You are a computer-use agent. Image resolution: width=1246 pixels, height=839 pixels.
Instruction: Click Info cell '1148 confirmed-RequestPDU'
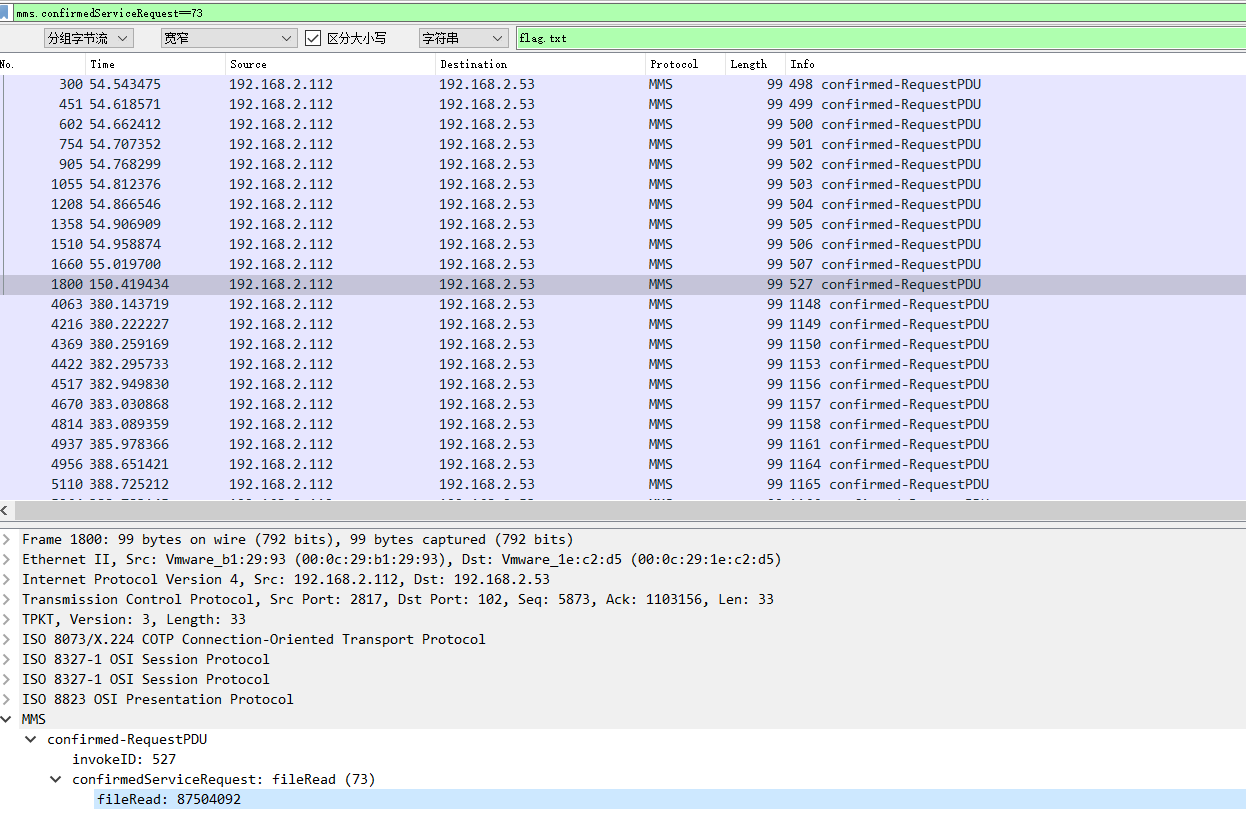889,304
